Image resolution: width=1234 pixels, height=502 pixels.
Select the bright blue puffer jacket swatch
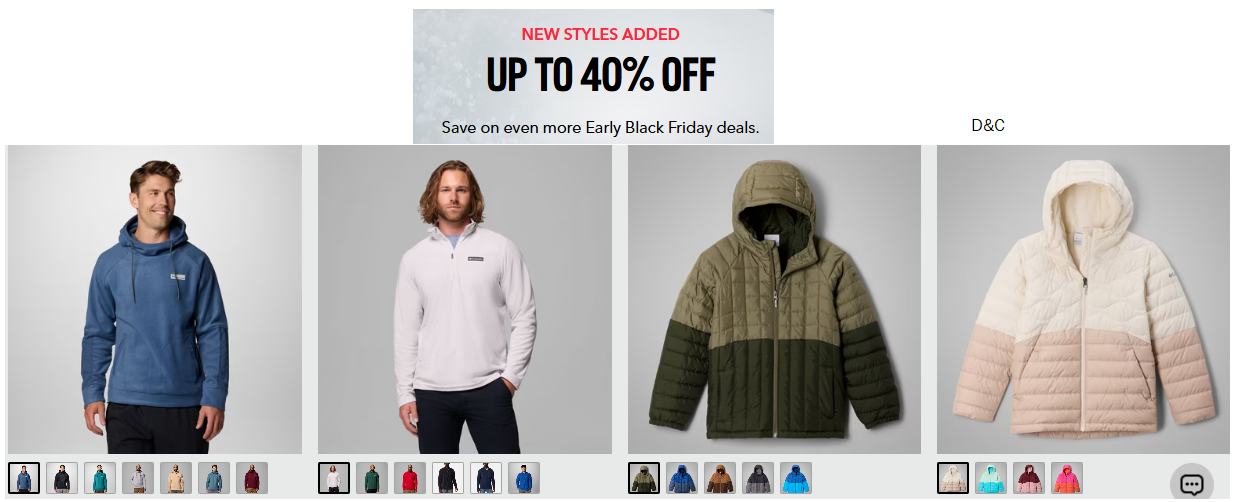point(796,478)
